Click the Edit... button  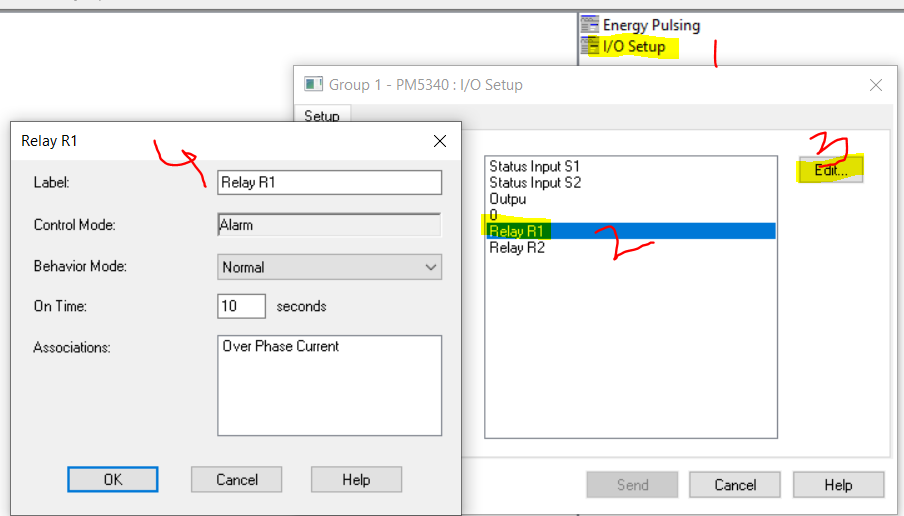point(831,170)
